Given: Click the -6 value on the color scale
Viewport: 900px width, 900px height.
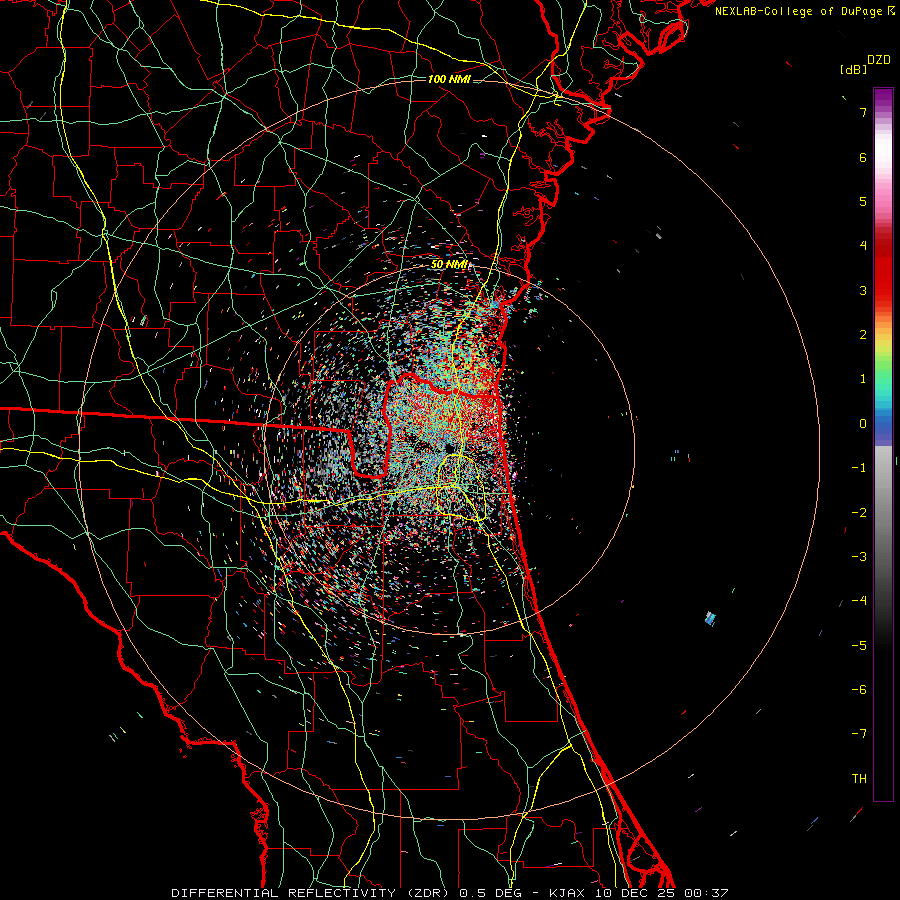Looking at the screenshot, I should pyautogui.click(x=859, y=690).
